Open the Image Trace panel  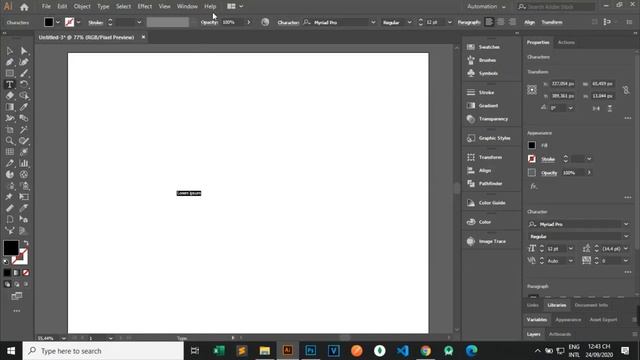point(492,241)
